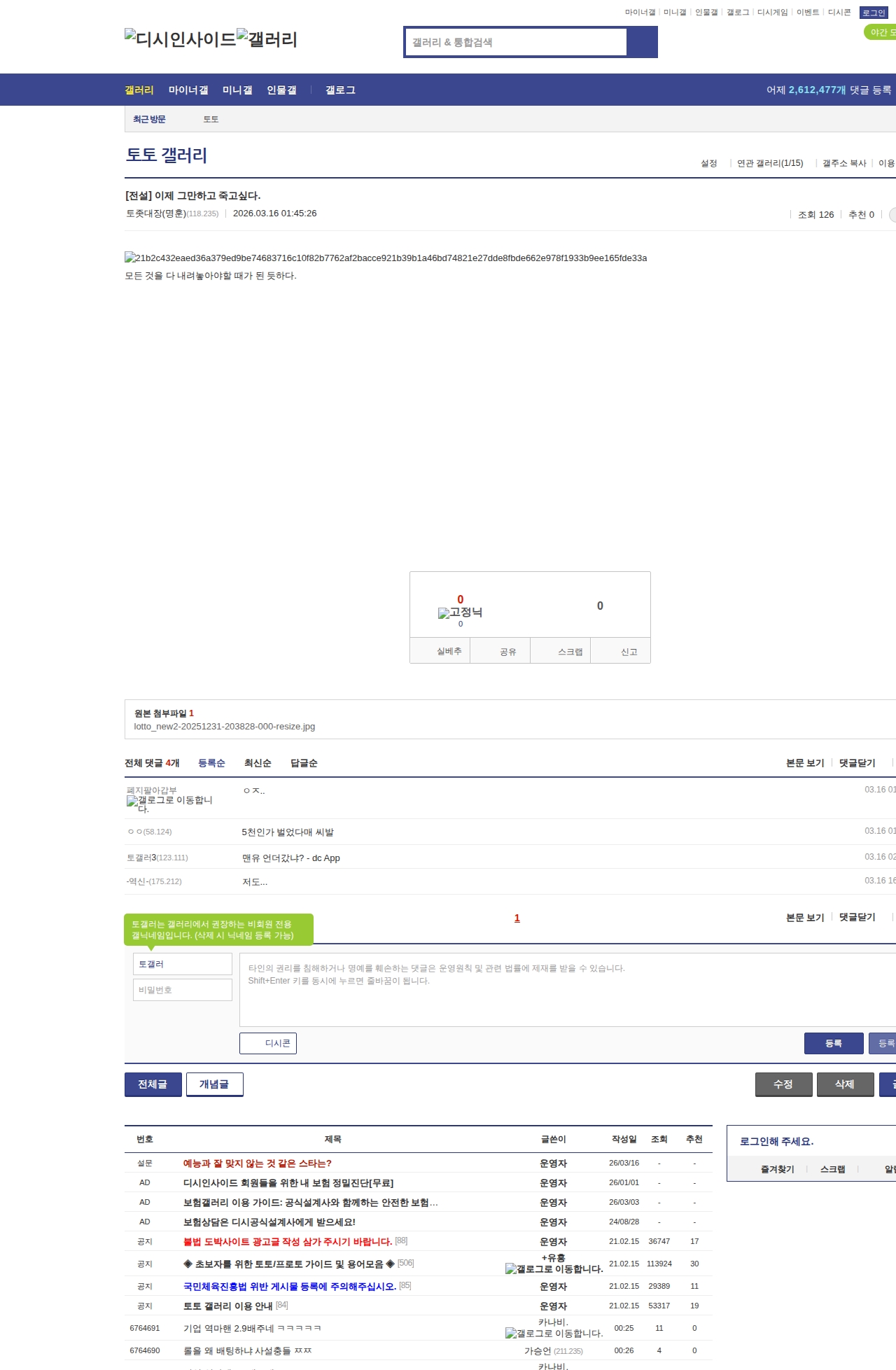Viewport: 896px width, 1370px height.
Task: Toggle the night mode button at top right
Action: point(881,32)
